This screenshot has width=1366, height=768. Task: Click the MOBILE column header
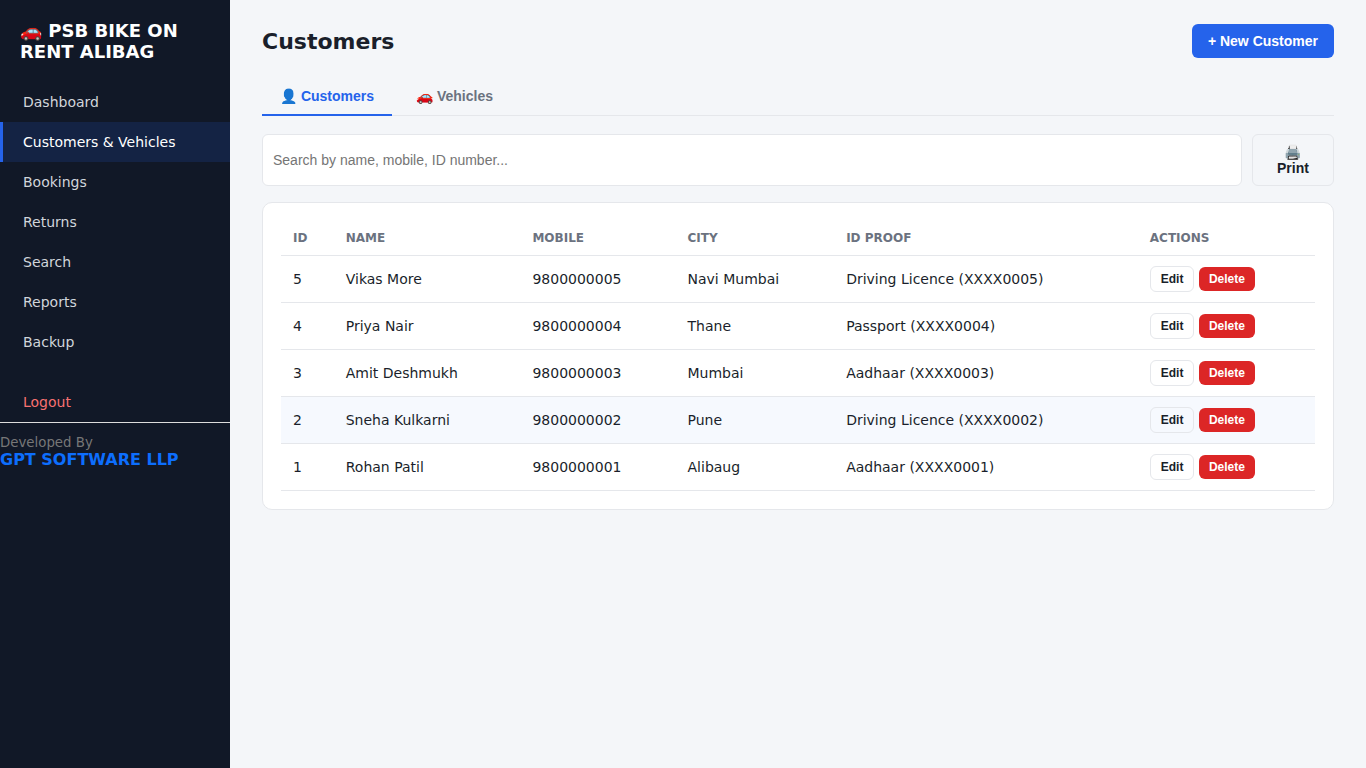point(558,238)
